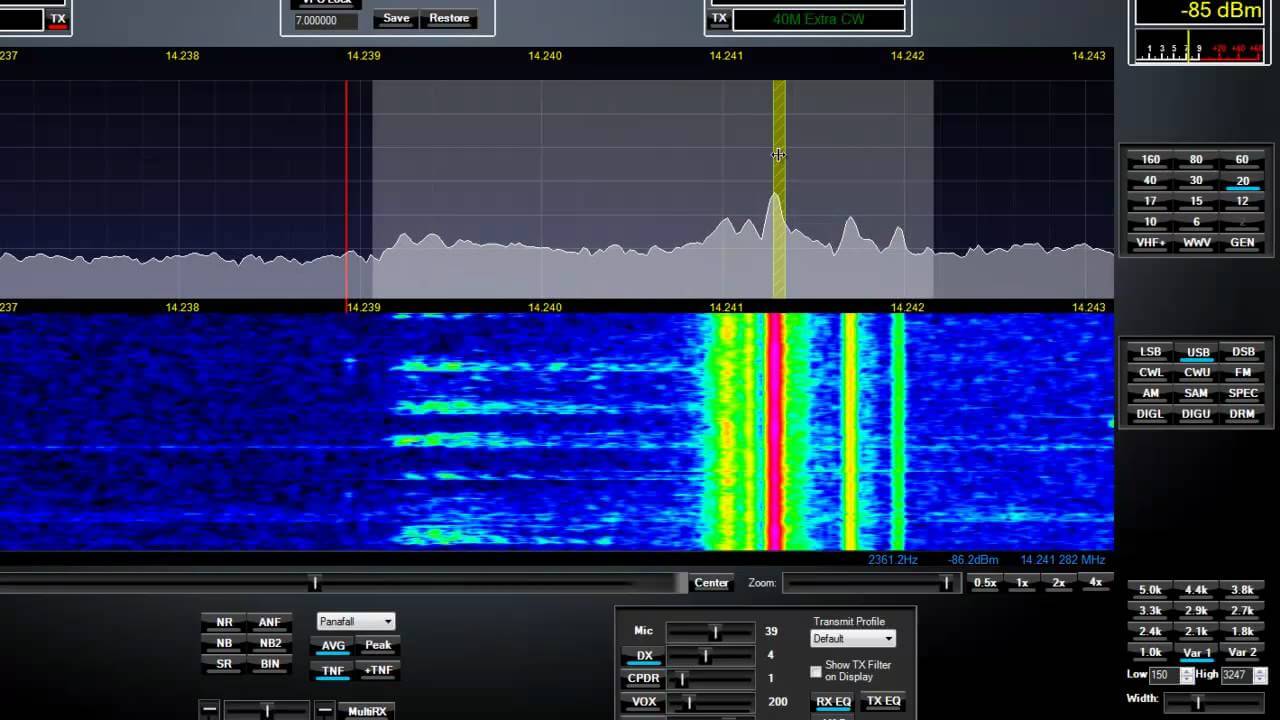Select the 40 meter band
Screen dimensions: 1280x720
pyautogui.click(x=1149, y=180)
